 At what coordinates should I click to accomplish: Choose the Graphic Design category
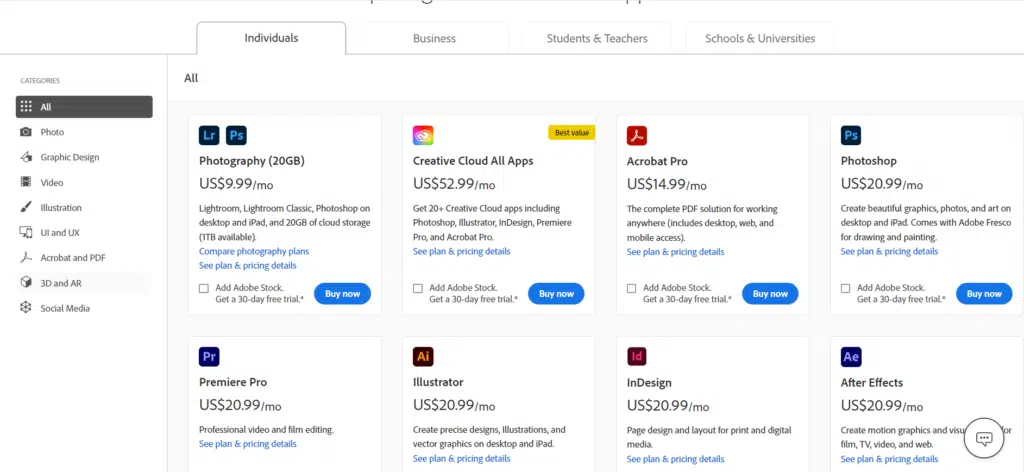click(69, 157)
